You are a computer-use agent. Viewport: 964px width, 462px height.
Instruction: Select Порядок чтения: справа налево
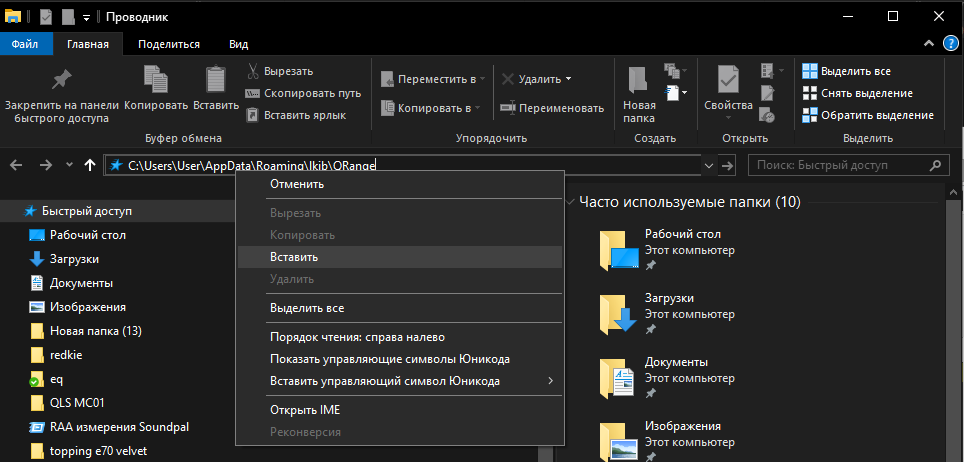tap(400, 337)
